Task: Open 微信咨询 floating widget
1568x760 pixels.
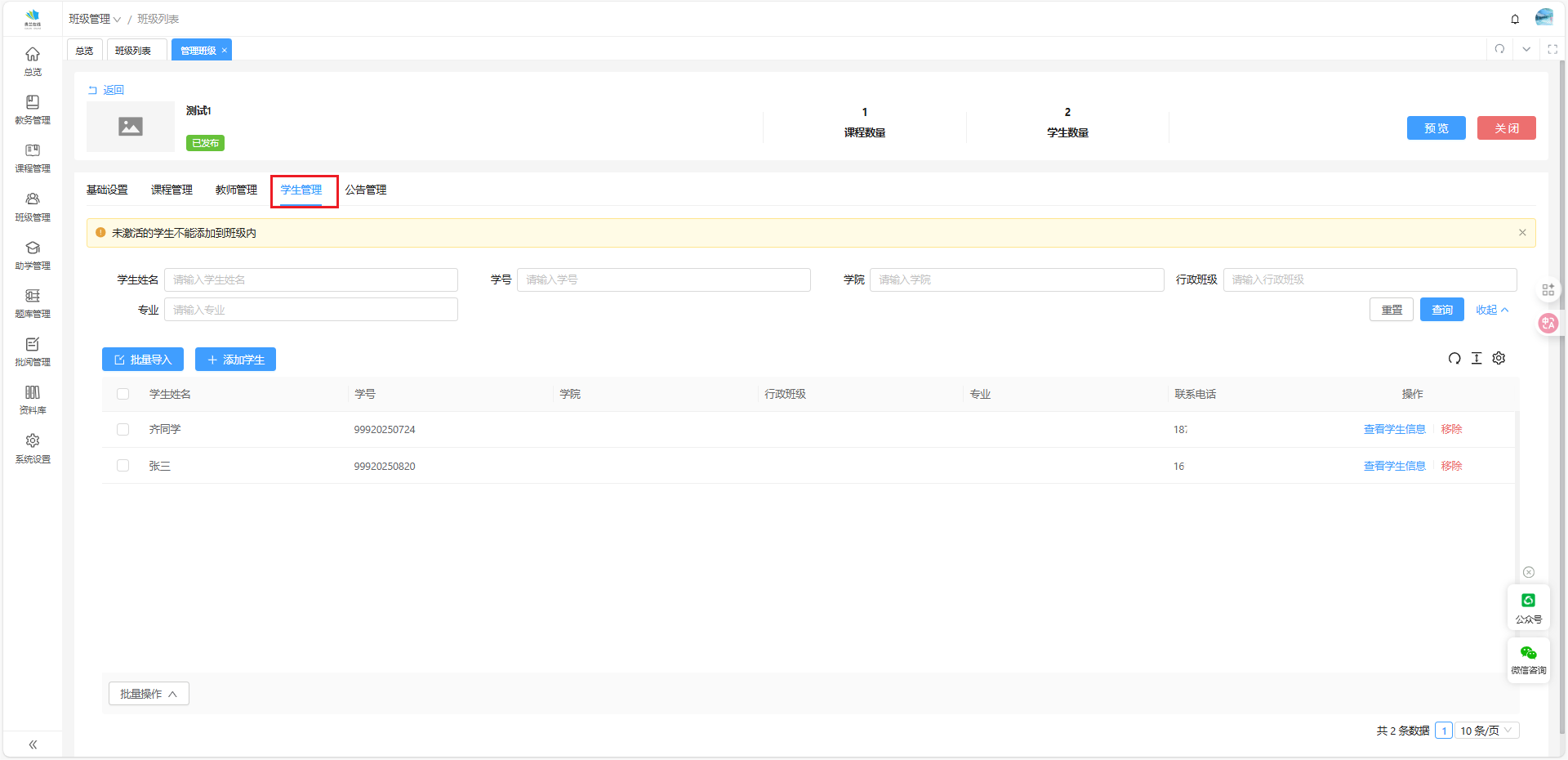Action: coord(1528,659)
